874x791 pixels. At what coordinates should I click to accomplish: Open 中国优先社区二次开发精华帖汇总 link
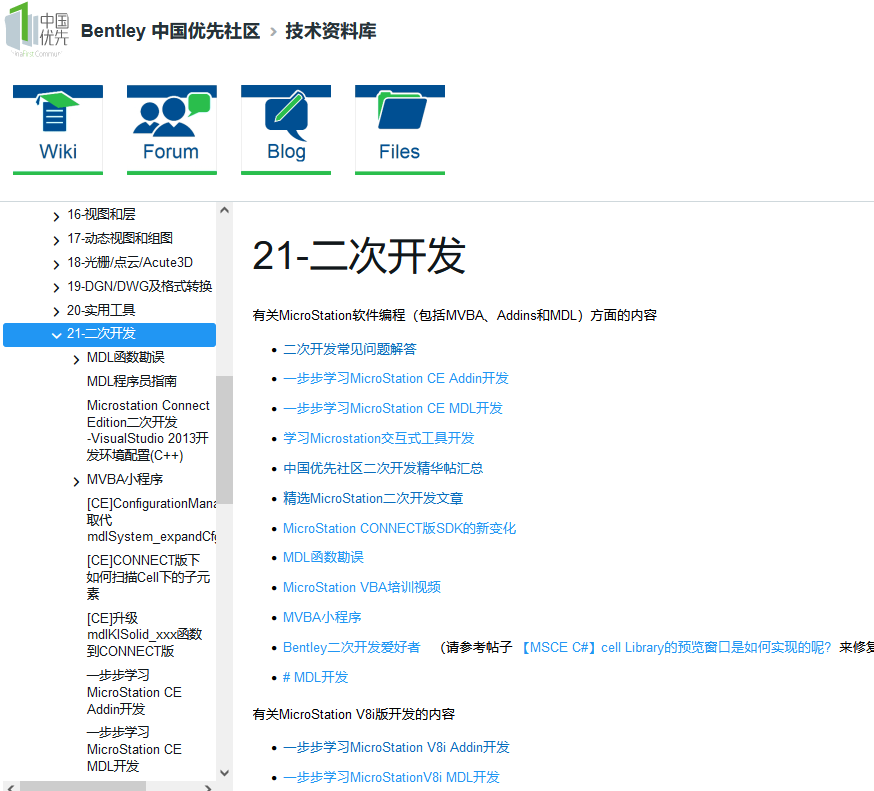point(383,468)
